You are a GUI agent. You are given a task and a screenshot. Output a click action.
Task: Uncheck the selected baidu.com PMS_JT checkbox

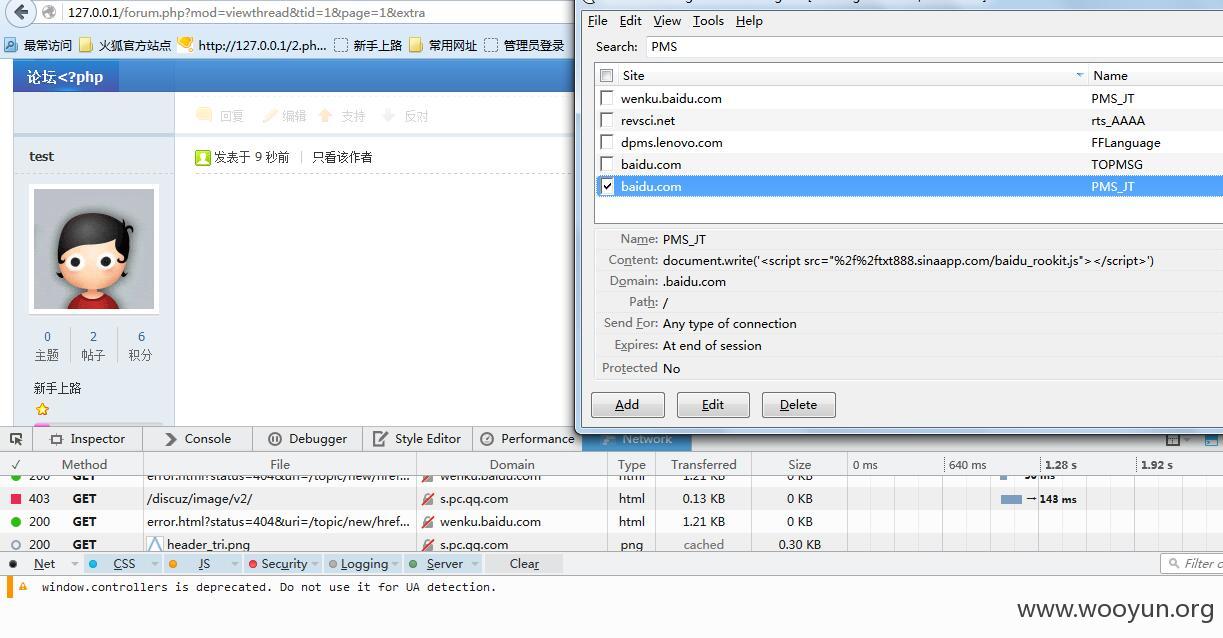click(607, 186)
